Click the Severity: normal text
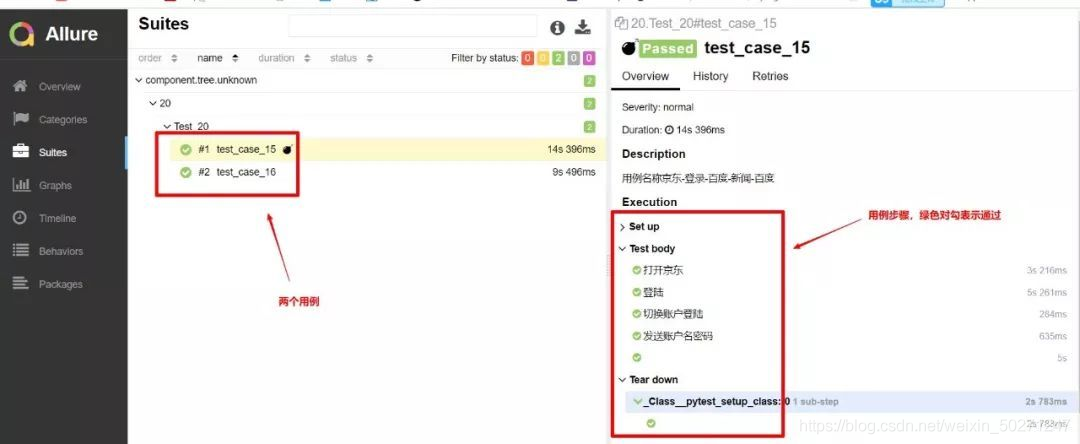The height and width of the screenshot is (444, 1080). pos(658,107)
